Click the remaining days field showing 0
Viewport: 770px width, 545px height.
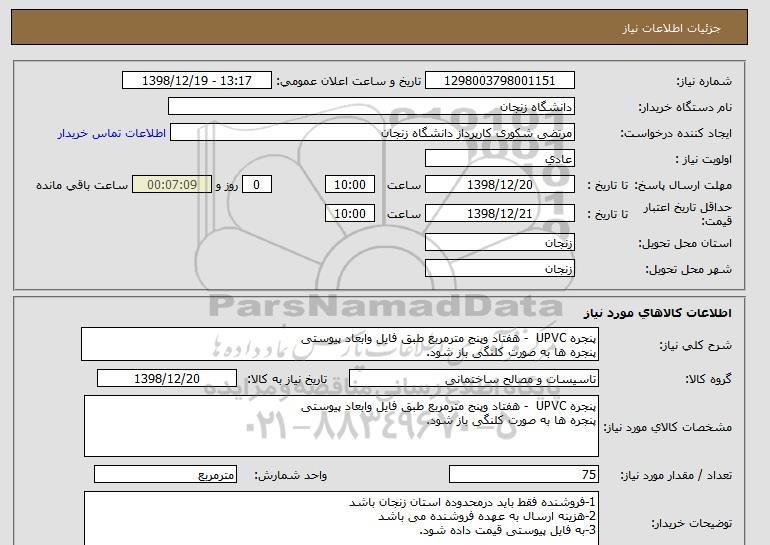[256, 185]
